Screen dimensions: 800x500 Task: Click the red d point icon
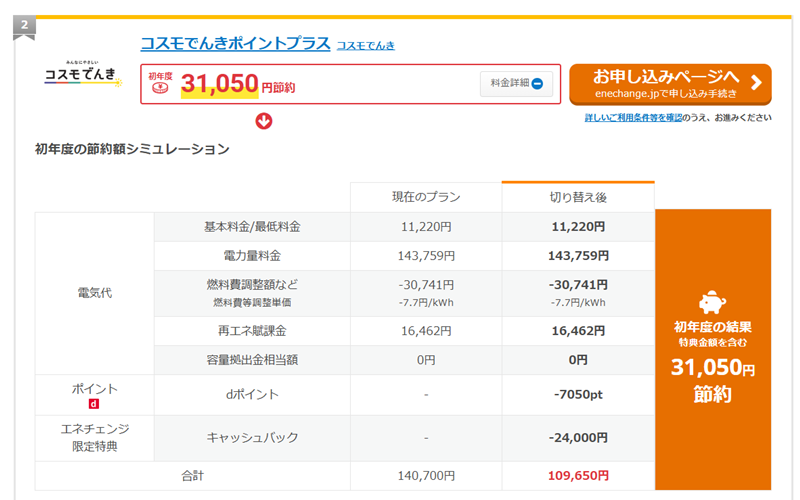click(94, 404)
